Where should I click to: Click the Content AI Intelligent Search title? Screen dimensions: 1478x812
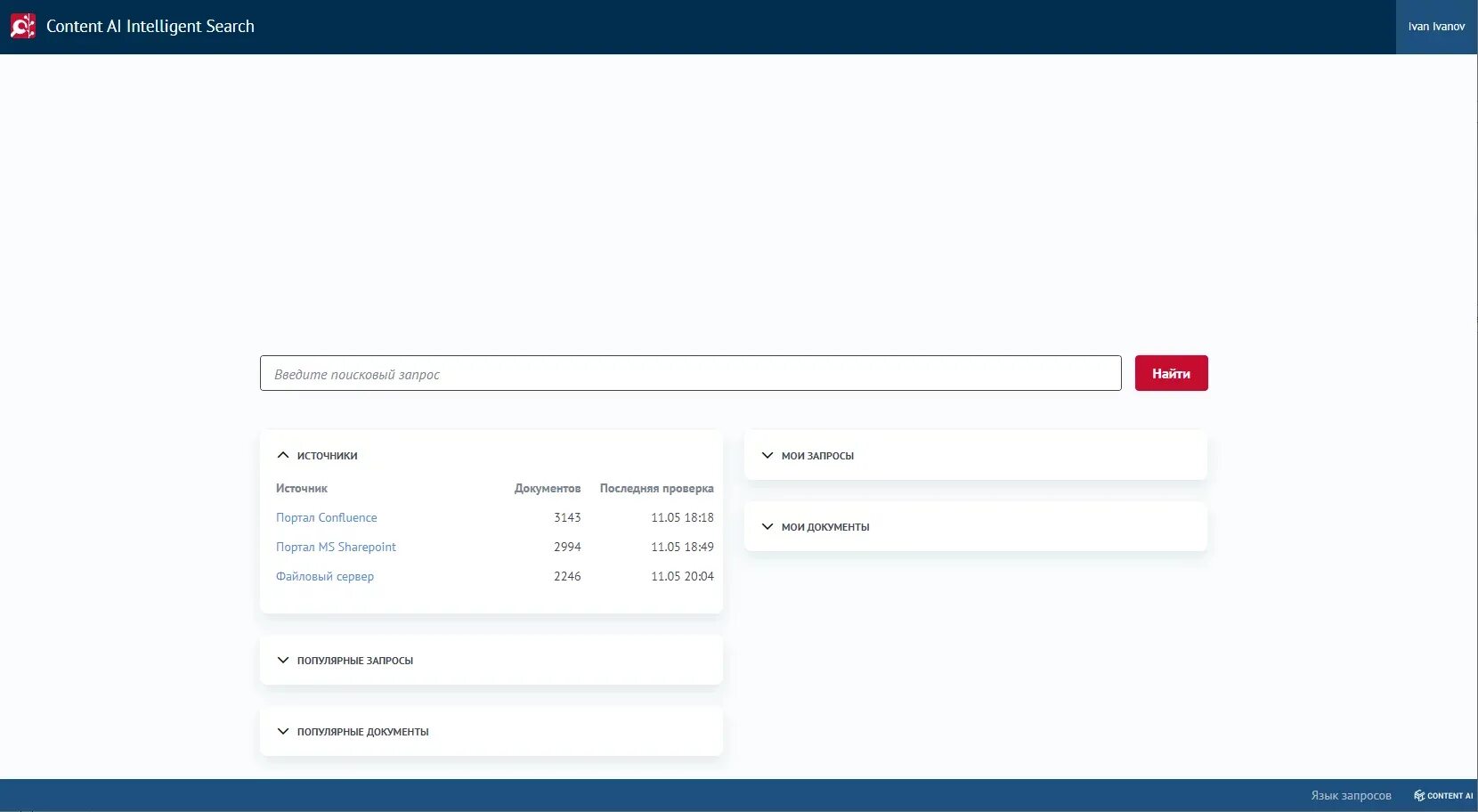click(x=150, y=27)
